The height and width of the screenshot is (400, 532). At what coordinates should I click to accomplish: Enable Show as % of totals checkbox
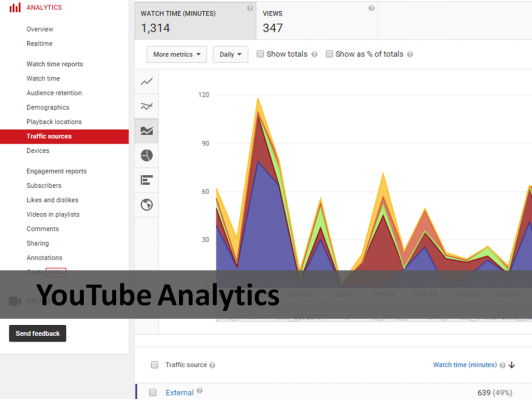[329, 54]
